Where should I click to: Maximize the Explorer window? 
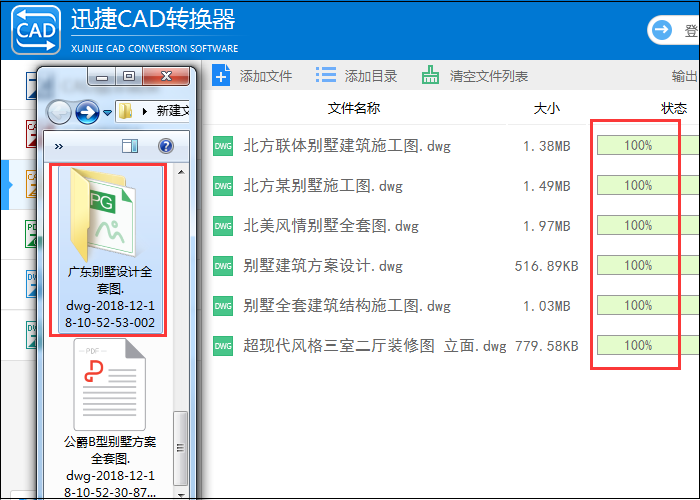tap(129, 77)
